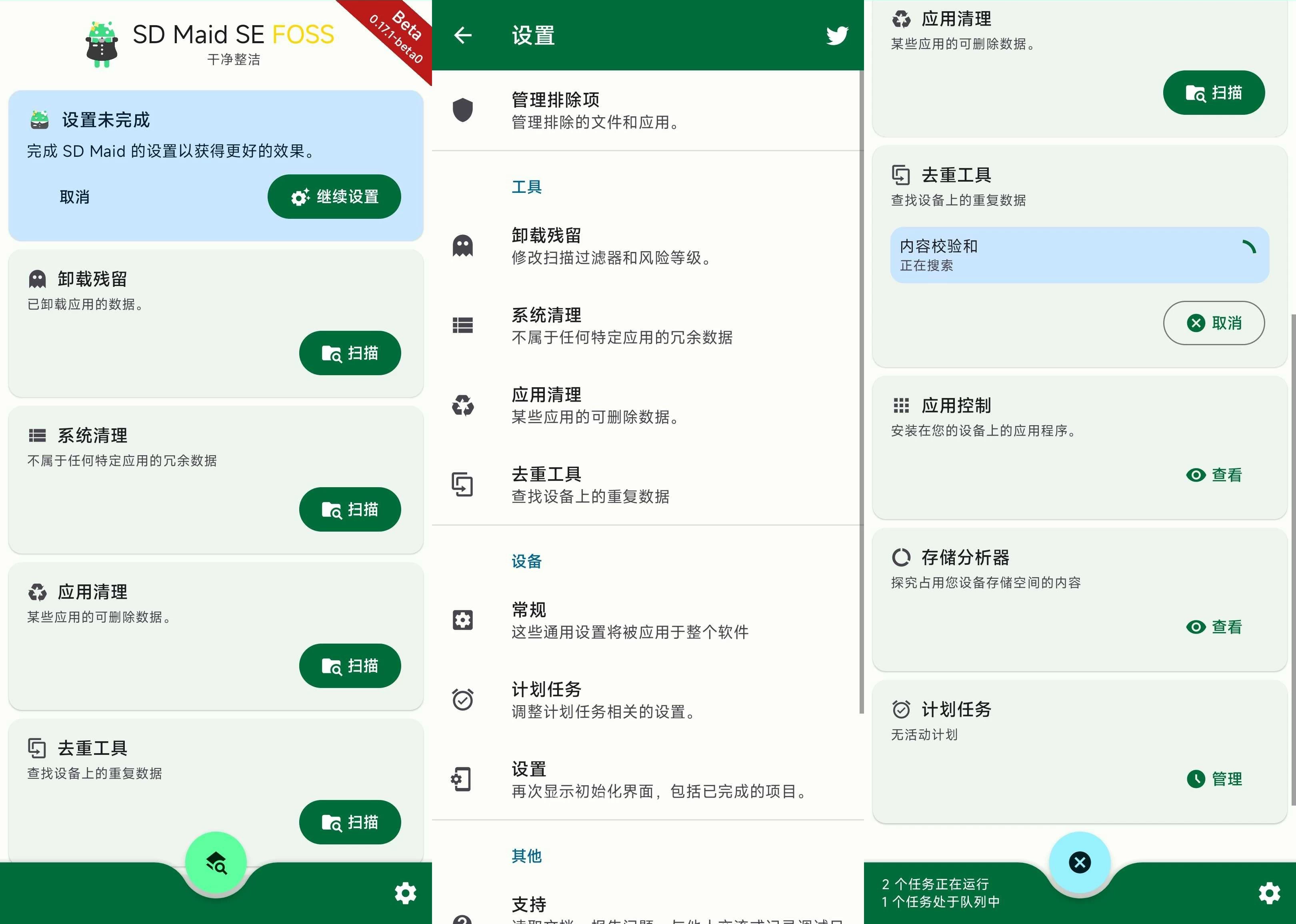Open settings via the right panel's bottom gear
1296x924 pixels.
coord(1269,893)
